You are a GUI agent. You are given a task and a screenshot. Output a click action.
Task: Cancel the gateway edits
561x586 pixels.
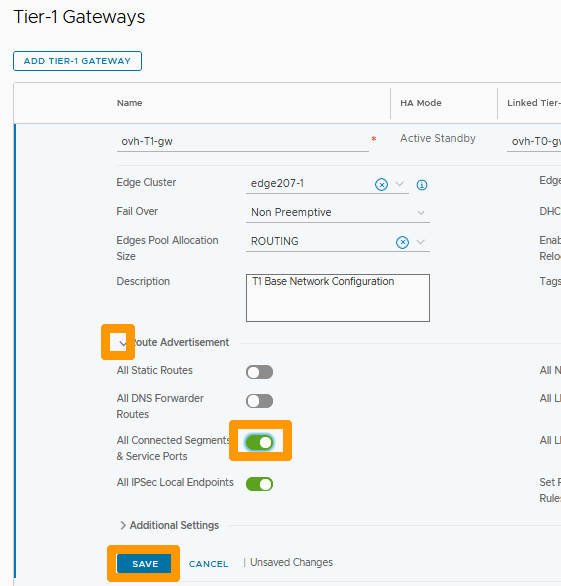click(208, 564)
